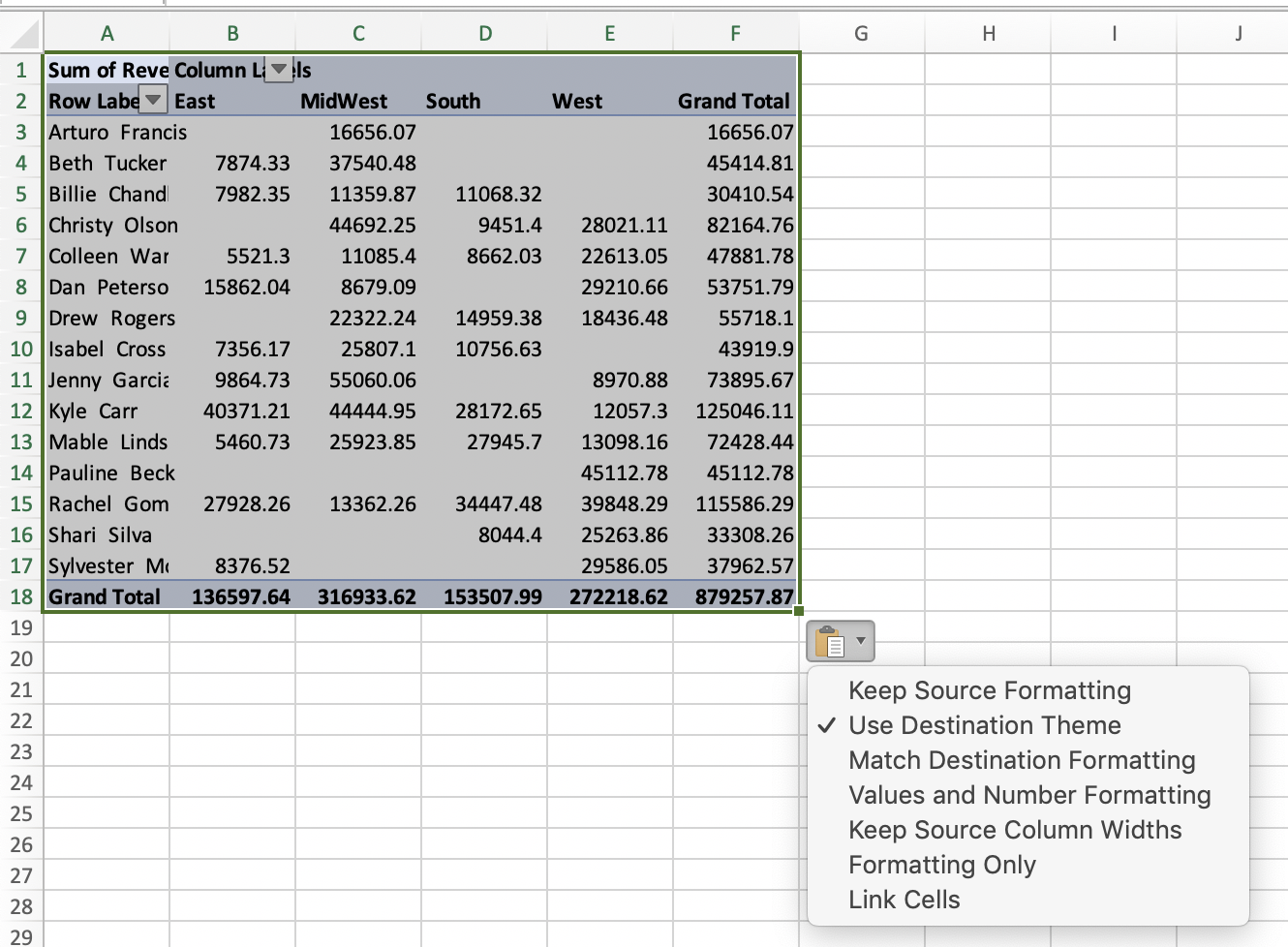
Task: Select row 18 header
Action: 21,596
